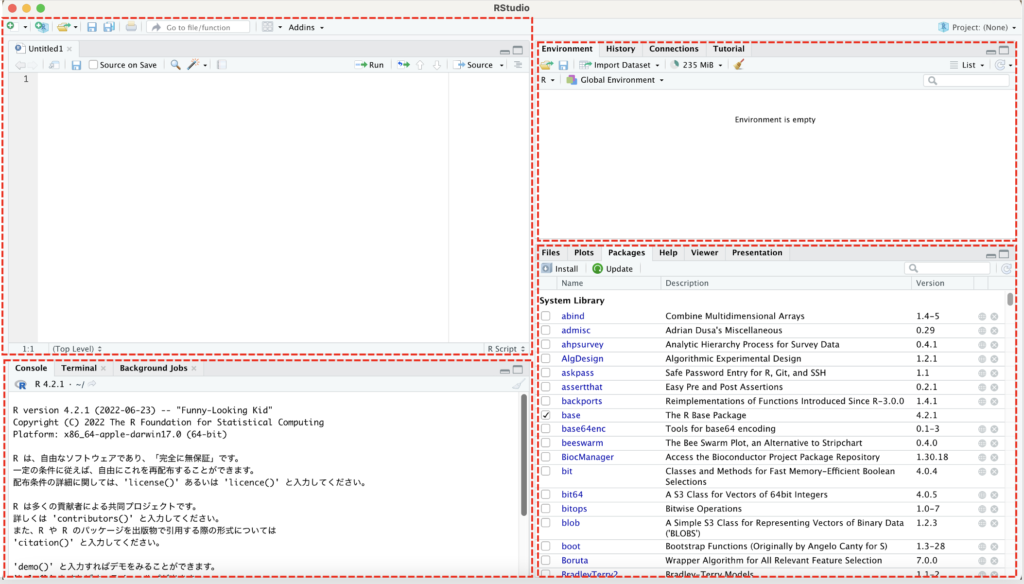Click the Run button in editor
The image size is (1024, 584).
370,65
